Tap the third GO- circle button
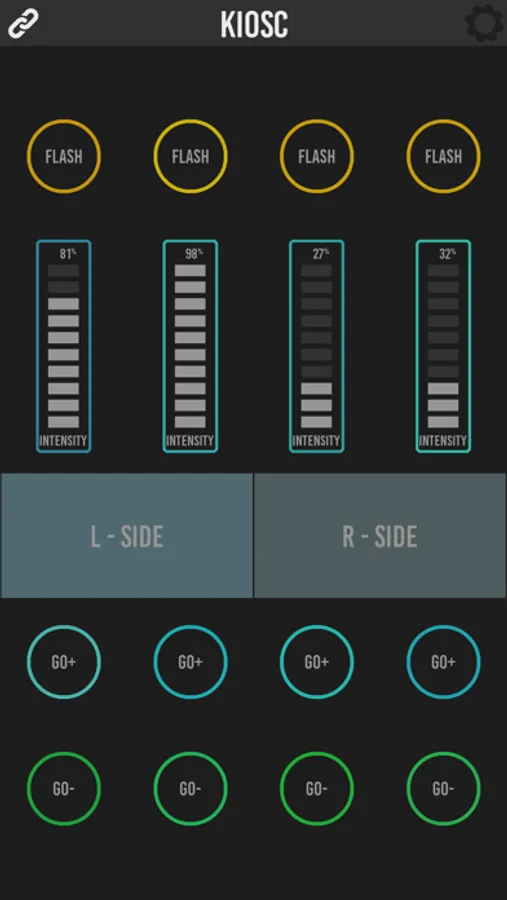Image resolution: width=507 pixels, height=900 pixels. [x=317, y=789]
